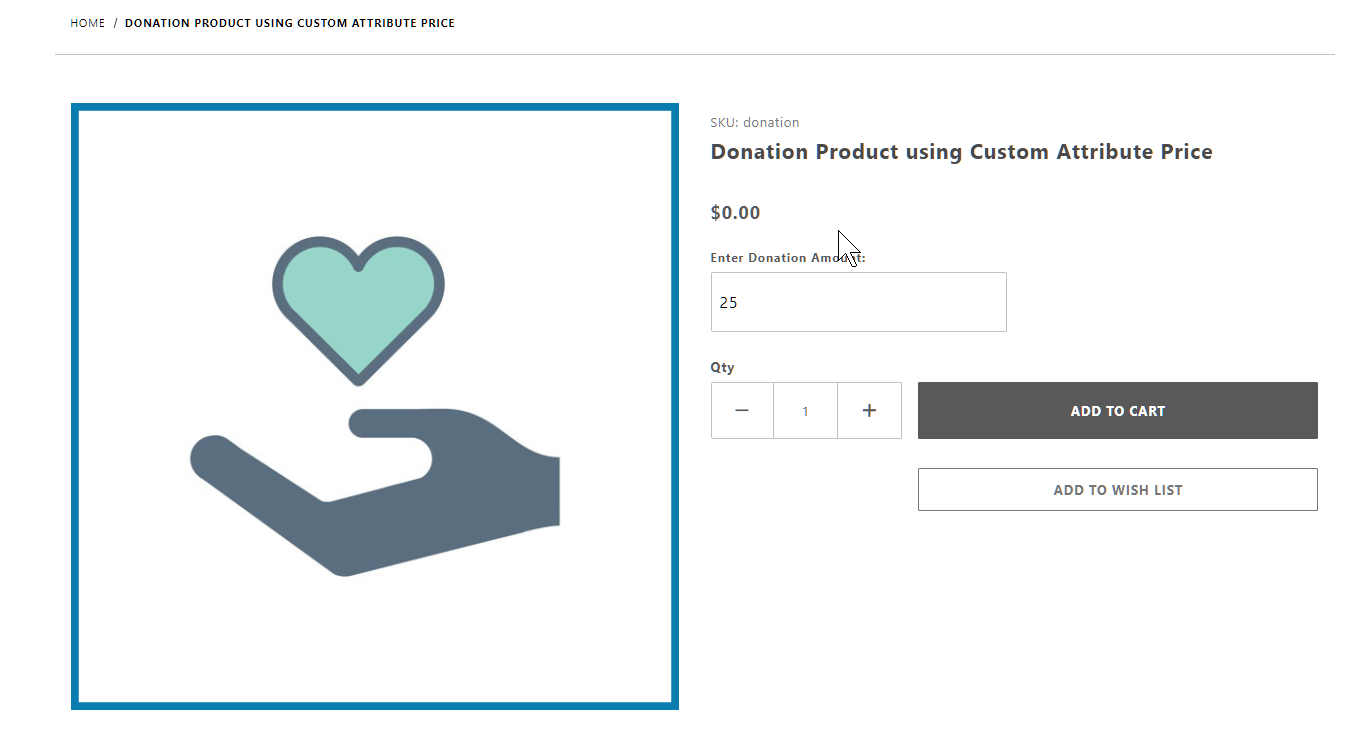This screenshot has width=1362, height=744.
Task: Click the breadcrumb slash separator
Action: pos(115,23)
